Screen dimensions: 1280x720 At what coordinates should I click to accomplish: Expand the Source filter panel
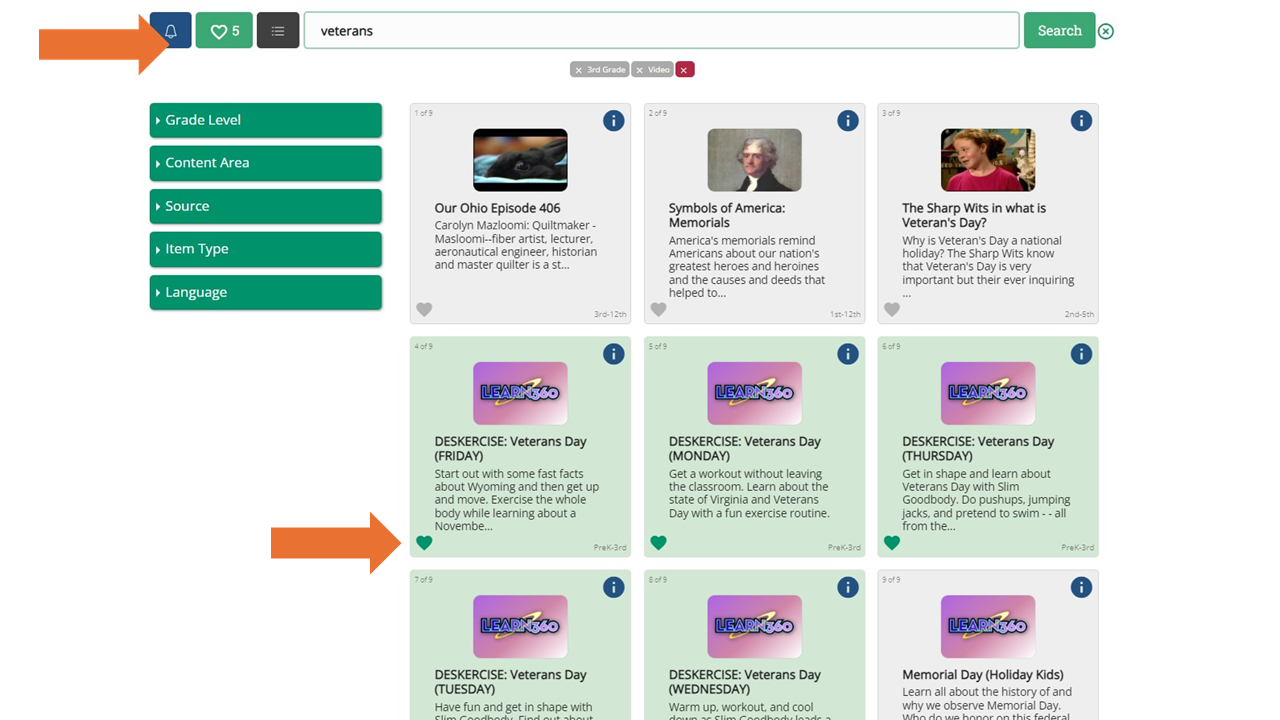[266, 206]
